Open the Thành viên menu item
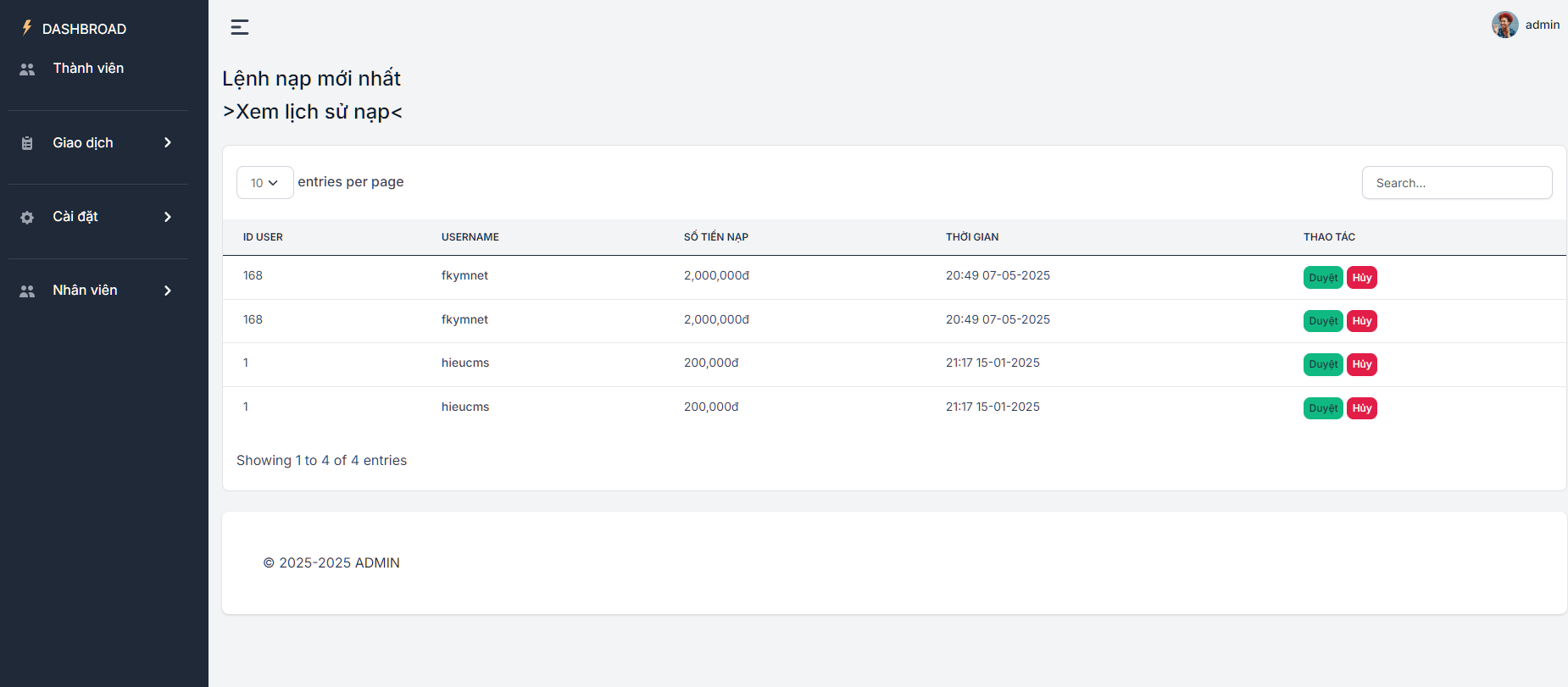This screenshot has height=687, width=1568. point(88,69)
